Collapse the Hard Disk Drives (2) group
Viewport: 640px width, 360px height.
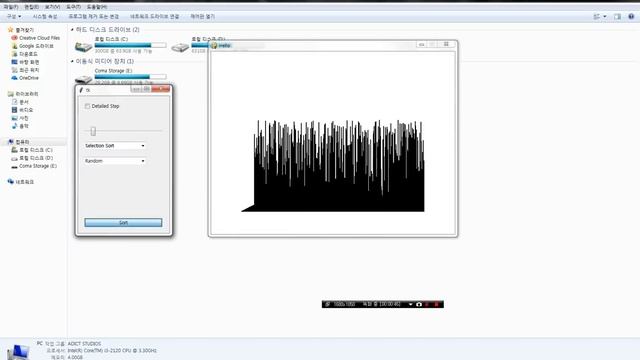72,30
